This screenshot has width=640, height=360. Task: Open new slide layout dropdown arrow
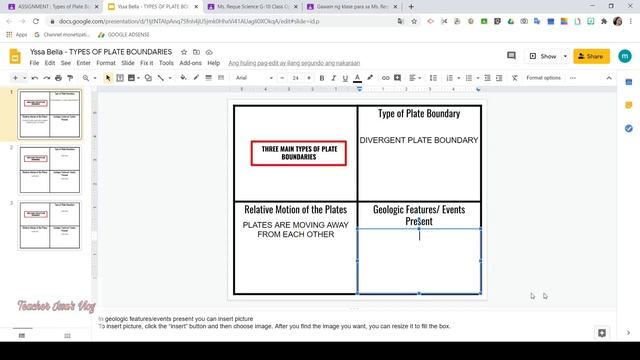click(x=24, y=78)
